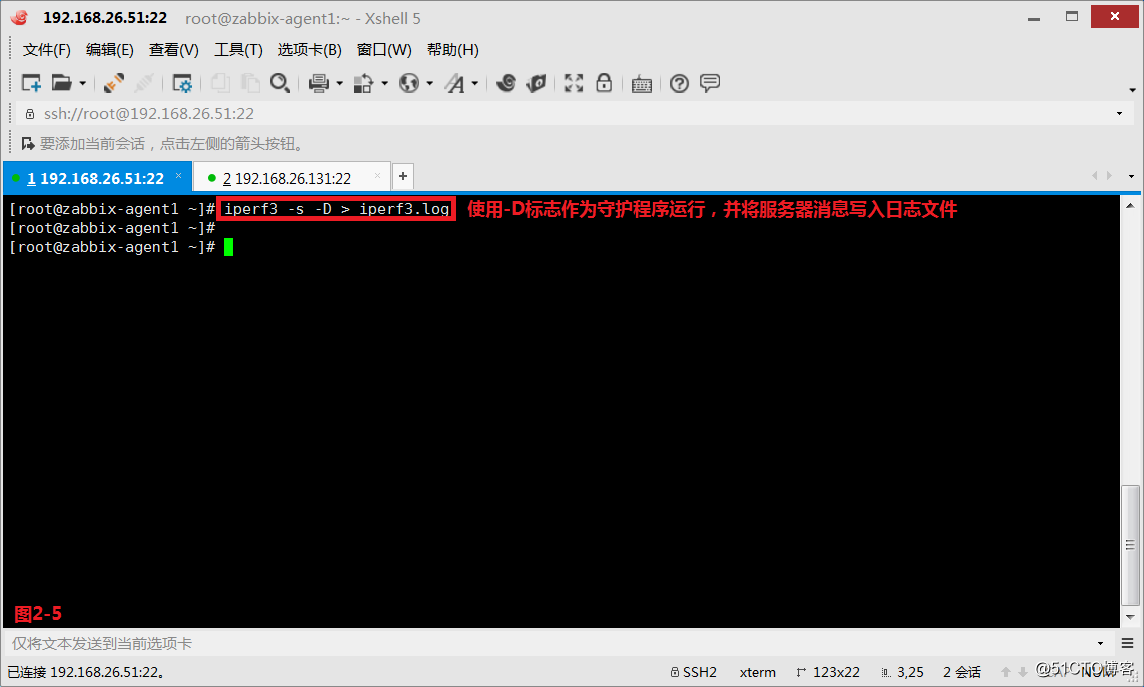Click the paste icon in the toolbar
This screenshot has width=1144, height=687.
[x=250, y=83]
